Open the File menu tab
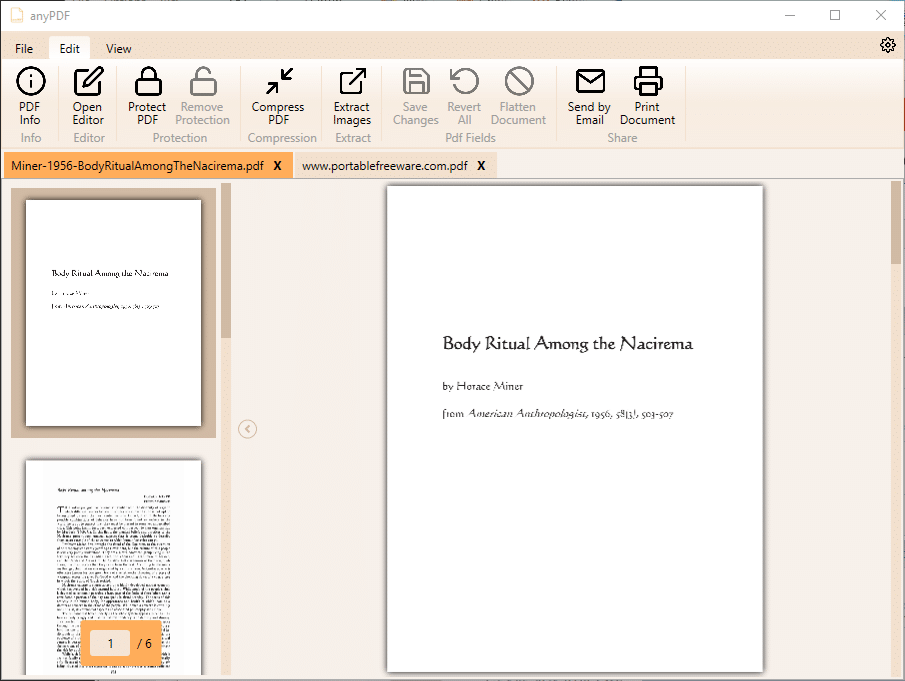This screenshot has height=681, width=905. point(24,48)
